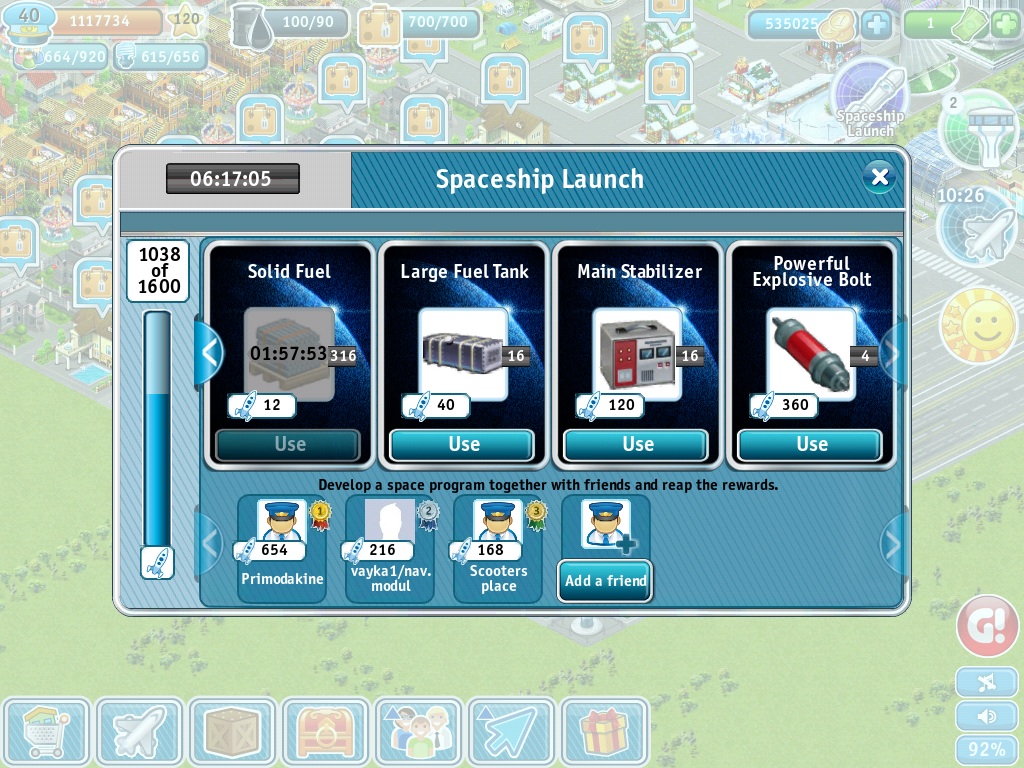Open the airplane radar with 10:26 timer
The width and height of the screenshot is (1024, 768).
pyautogui.click(x=976, y=226)
